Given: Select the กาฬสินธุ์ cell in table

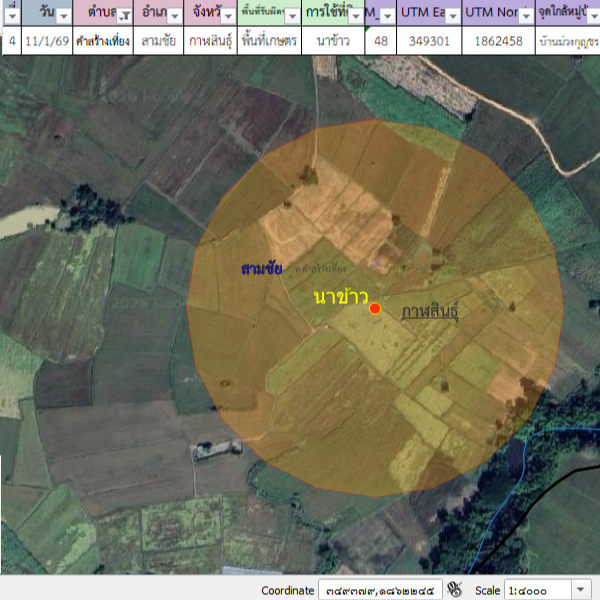Looking at the screenshot, I should click(x=212, y=41).
